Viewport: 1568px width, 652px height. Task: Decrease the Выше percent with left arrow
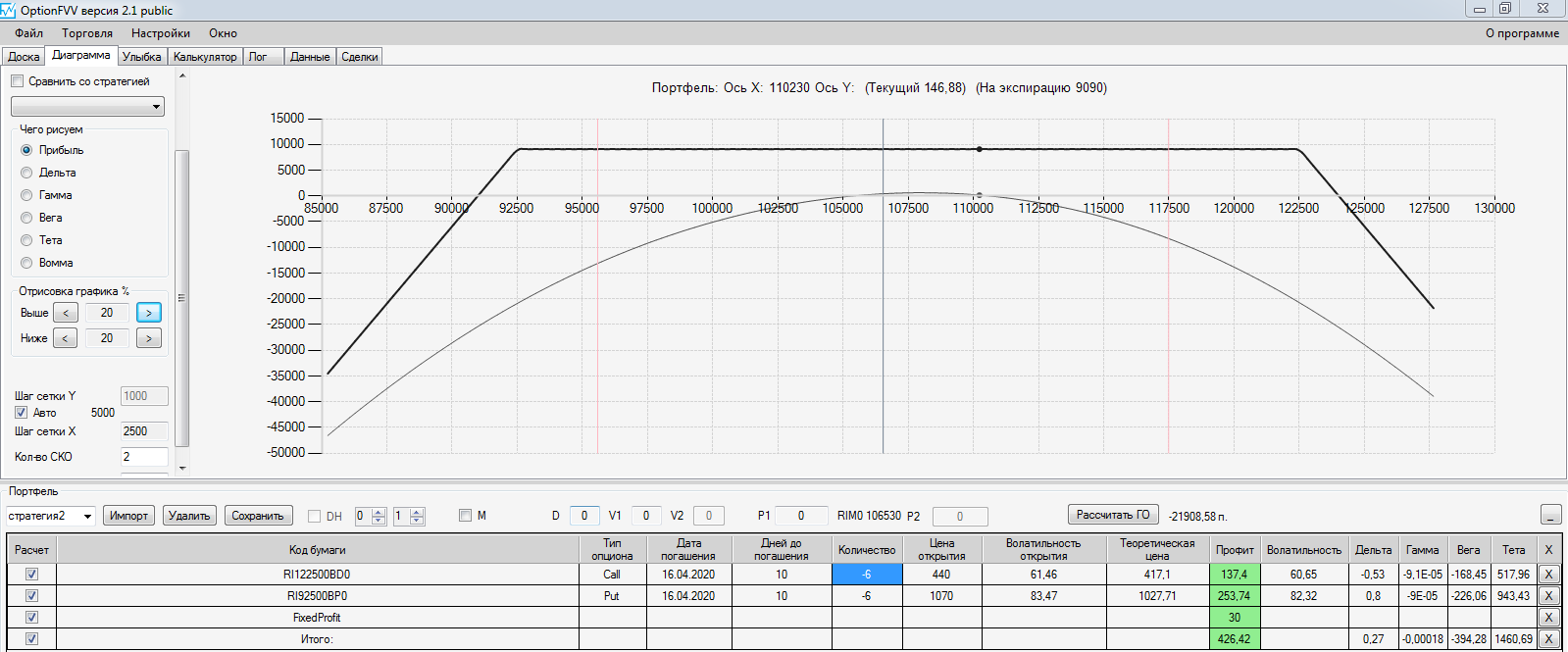pos(66,313)
